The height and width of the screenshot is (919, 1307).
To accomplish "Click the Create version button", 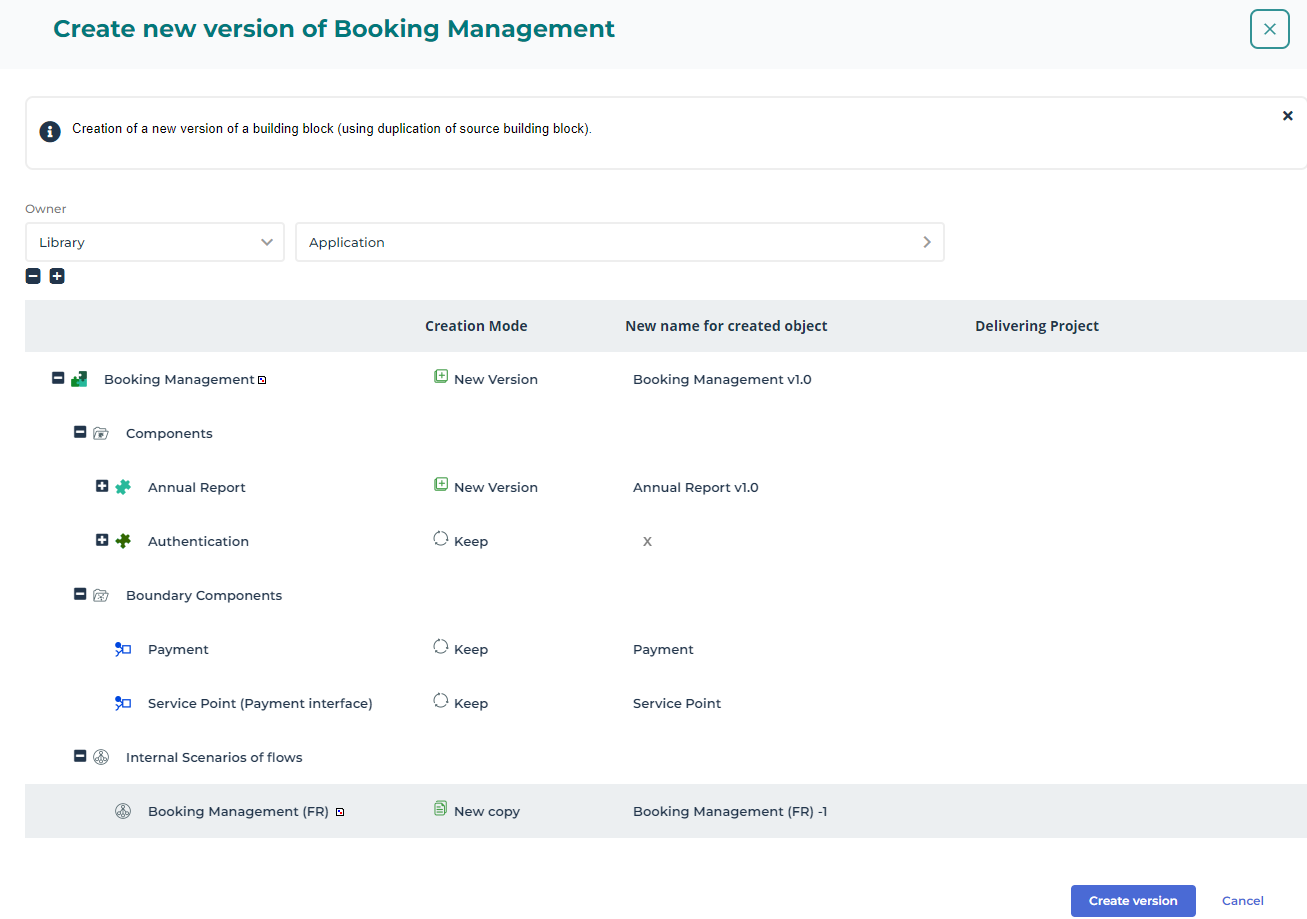I will coord(1132,901).
